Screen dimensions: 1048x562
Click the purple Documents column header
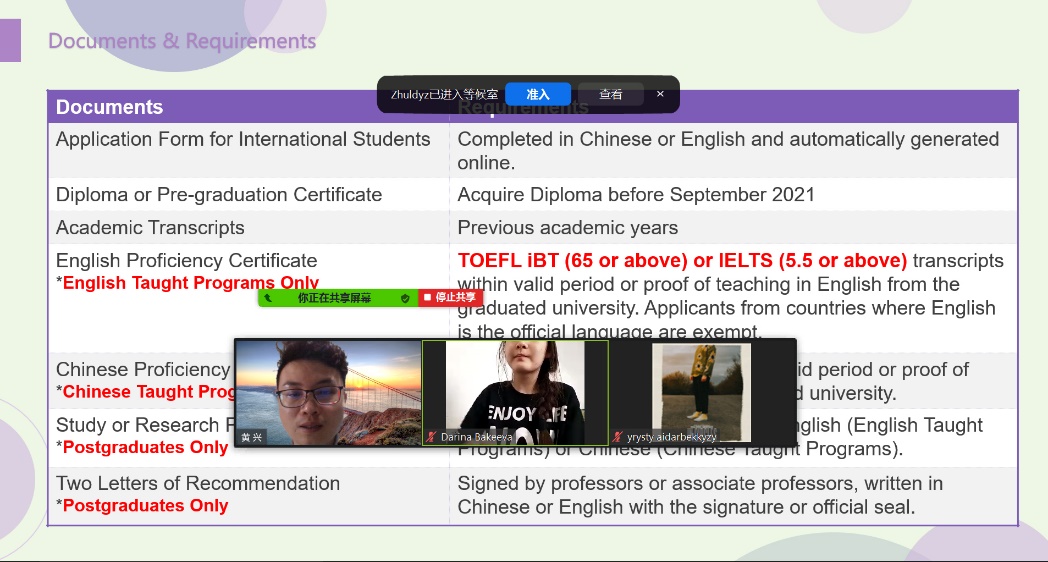click(x=110, y=107)
